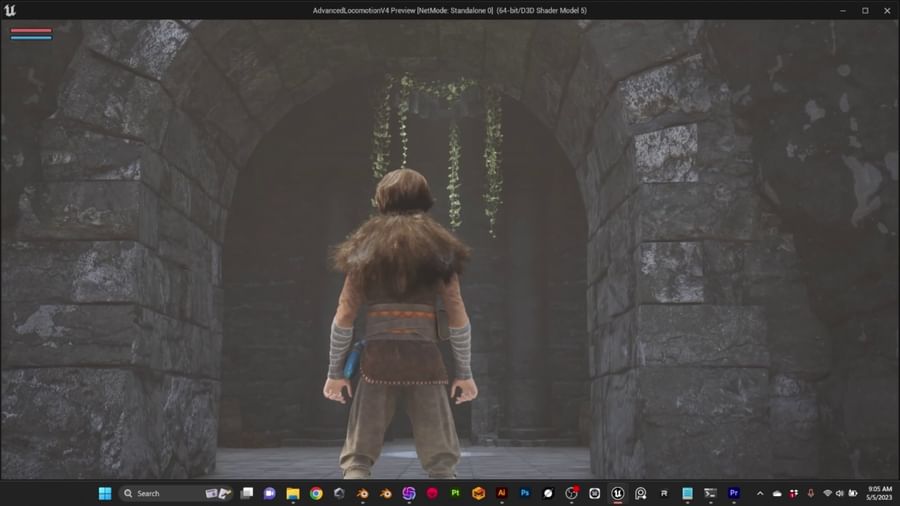Launch the Teams Chat taskbar icon
This screenshot has width=900, height=506.
coord(270,493)
